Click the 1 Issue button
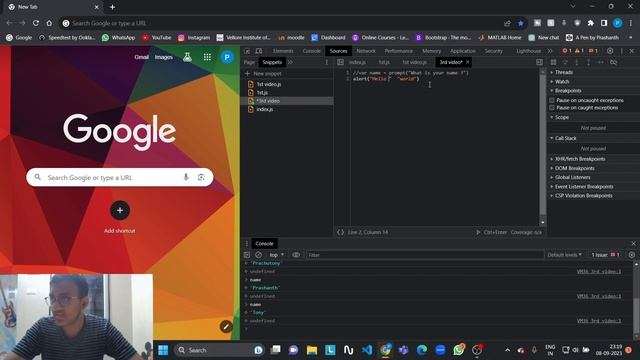The width and height of the screenshot is (640, 360). [605, 255]
